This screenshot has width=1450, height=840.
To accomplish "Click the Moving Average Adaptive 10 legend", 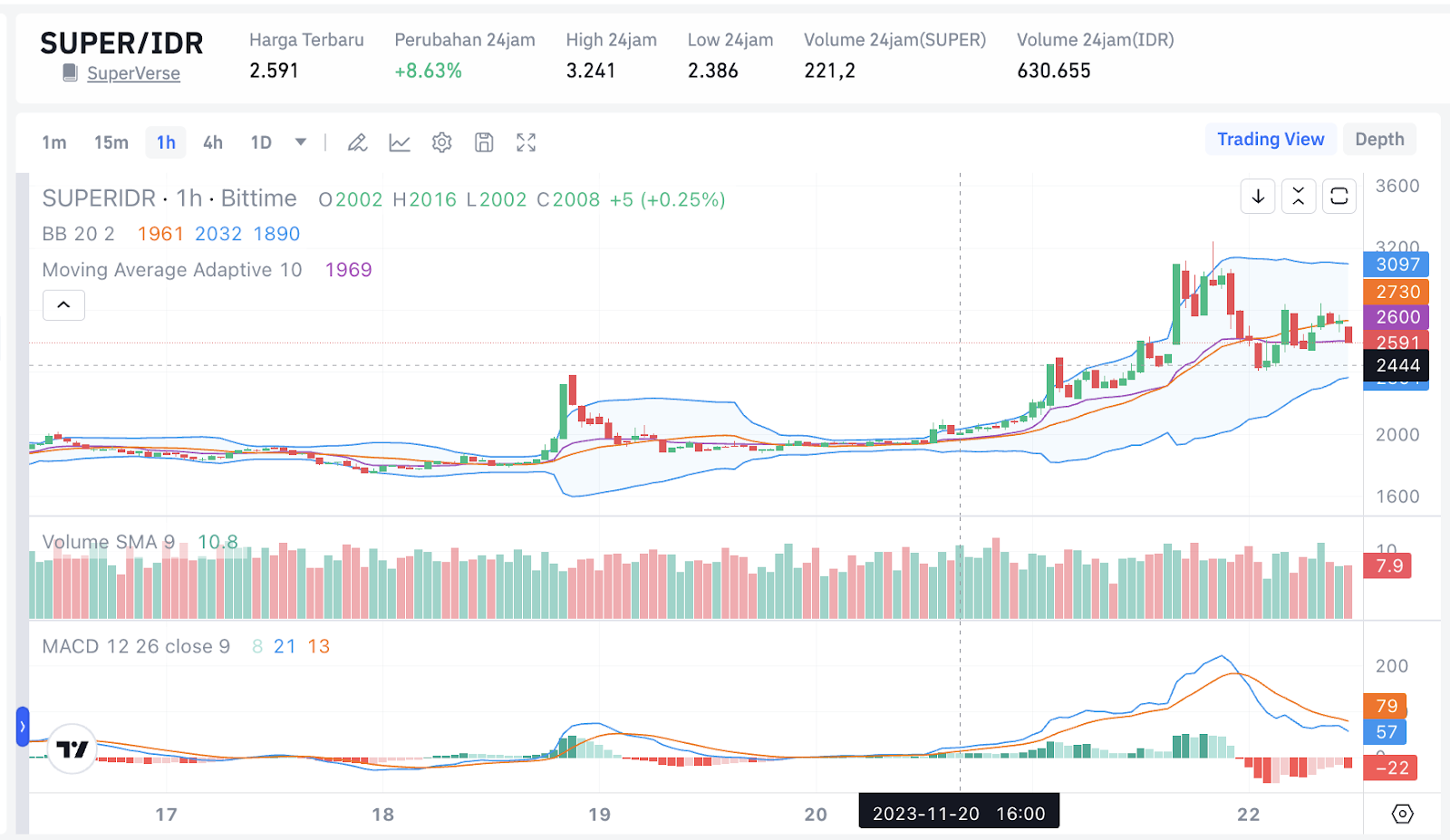I will [x=172, y=269].
